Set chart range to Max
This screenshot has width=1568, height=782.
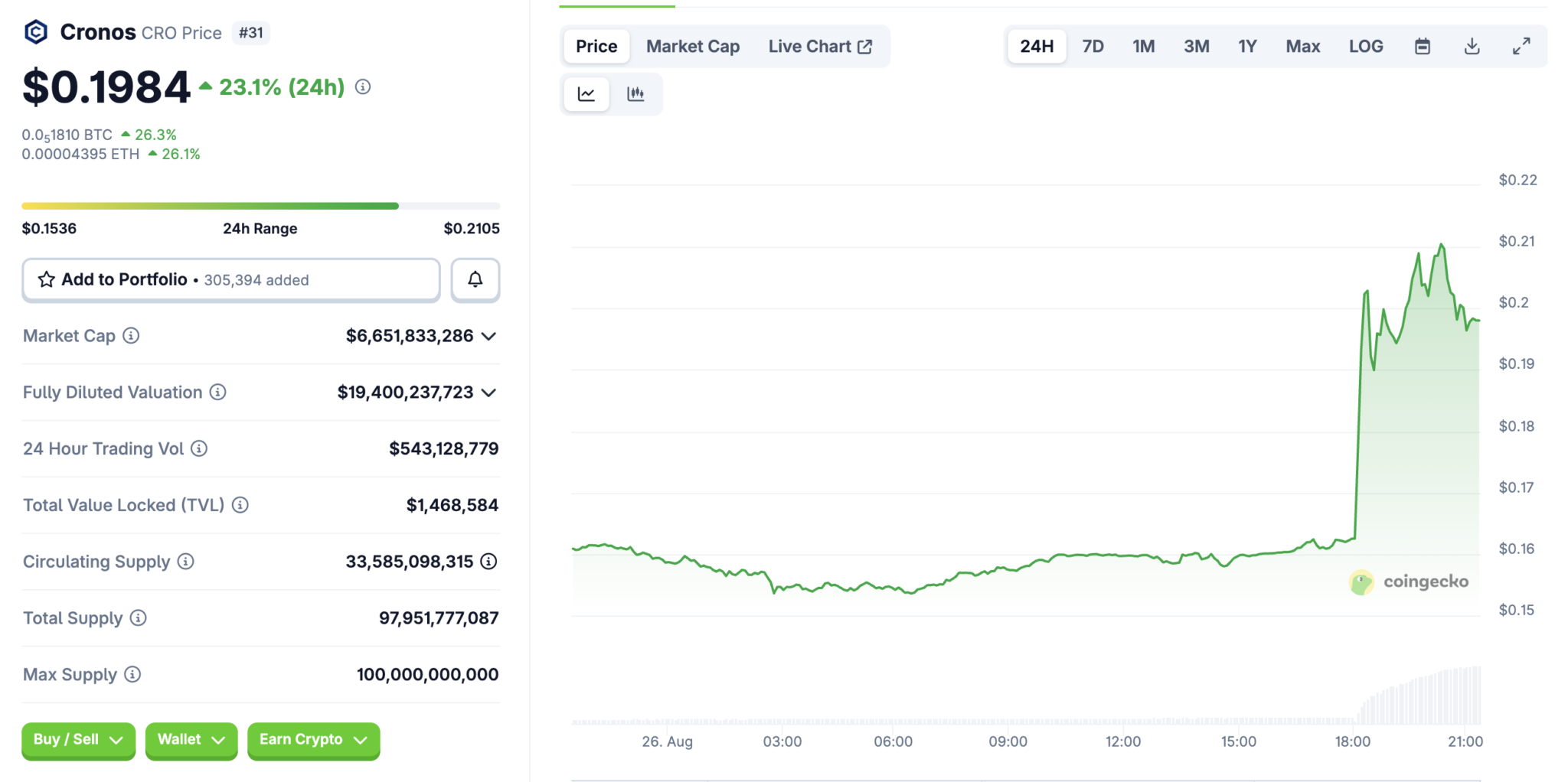coord(1303,47)
